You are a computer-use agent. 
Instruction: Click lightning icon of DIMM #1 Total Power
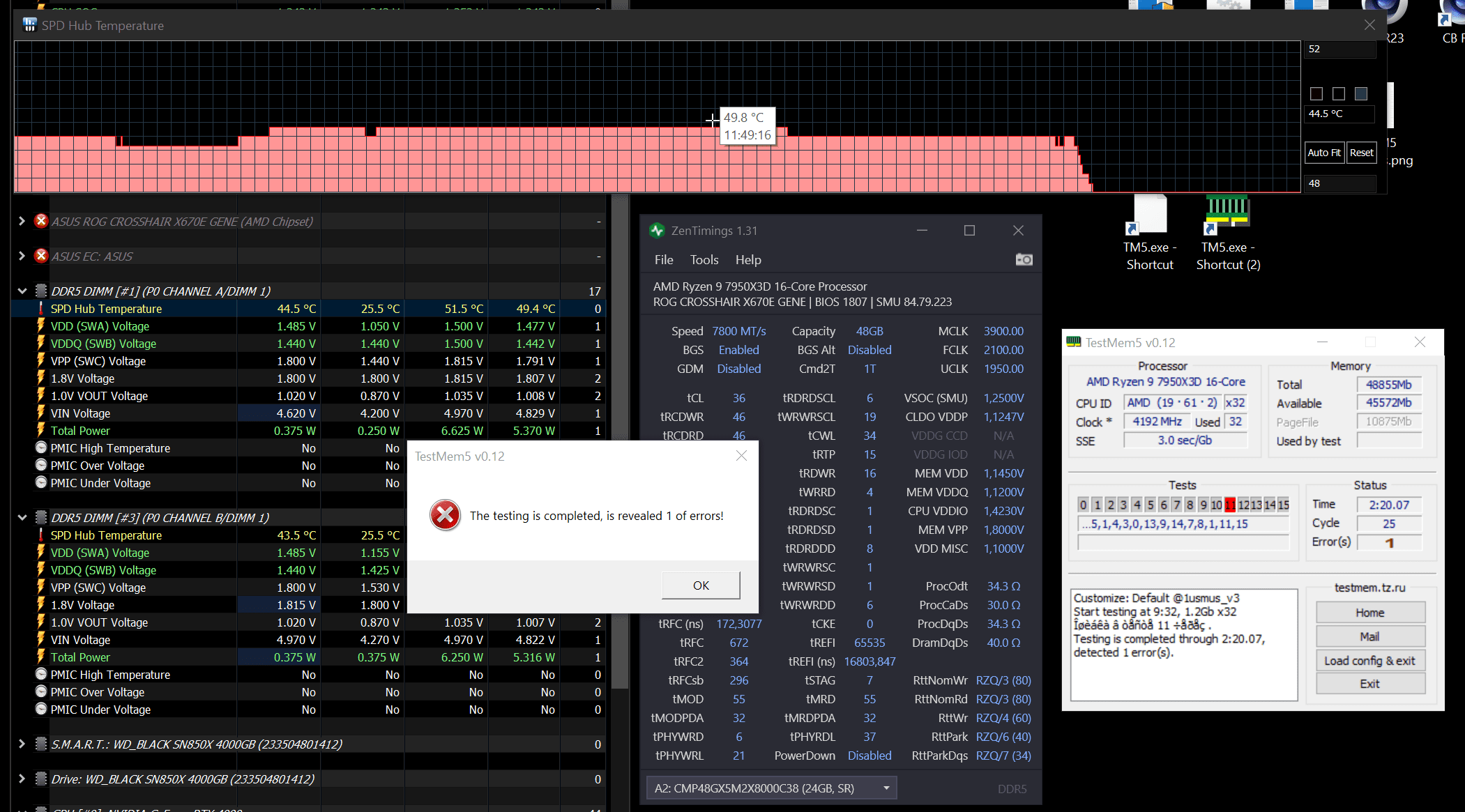pos(41,430)
